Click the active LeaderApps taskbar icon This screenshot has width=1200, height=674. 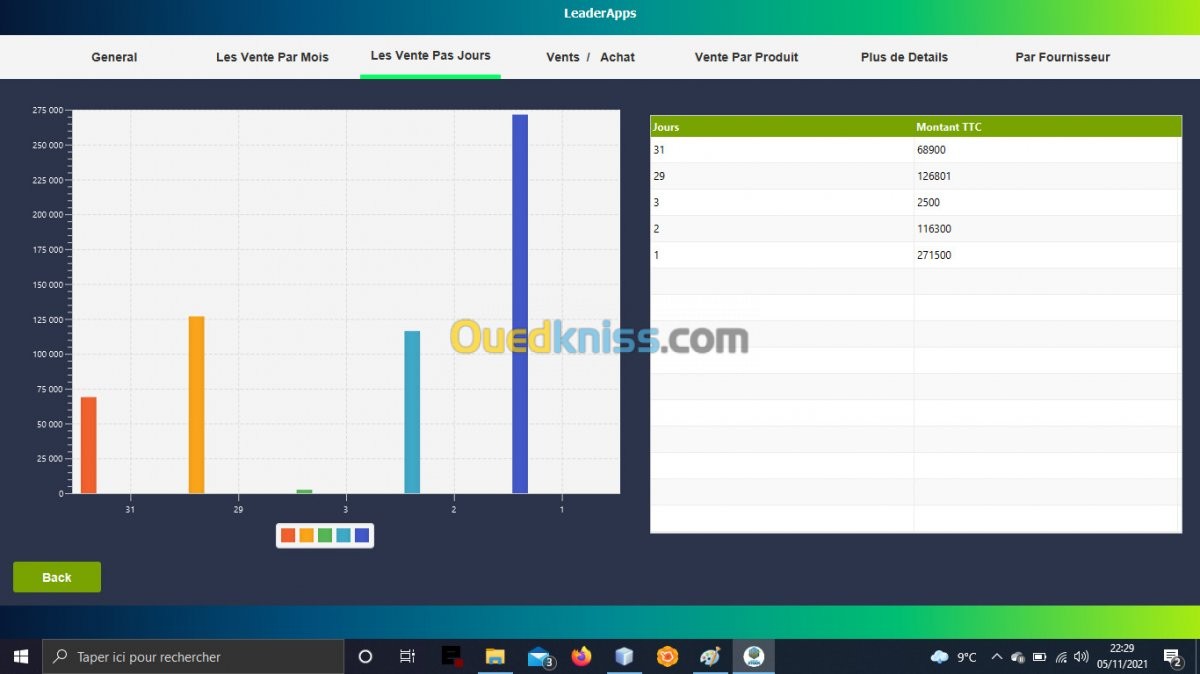point(754,657)
